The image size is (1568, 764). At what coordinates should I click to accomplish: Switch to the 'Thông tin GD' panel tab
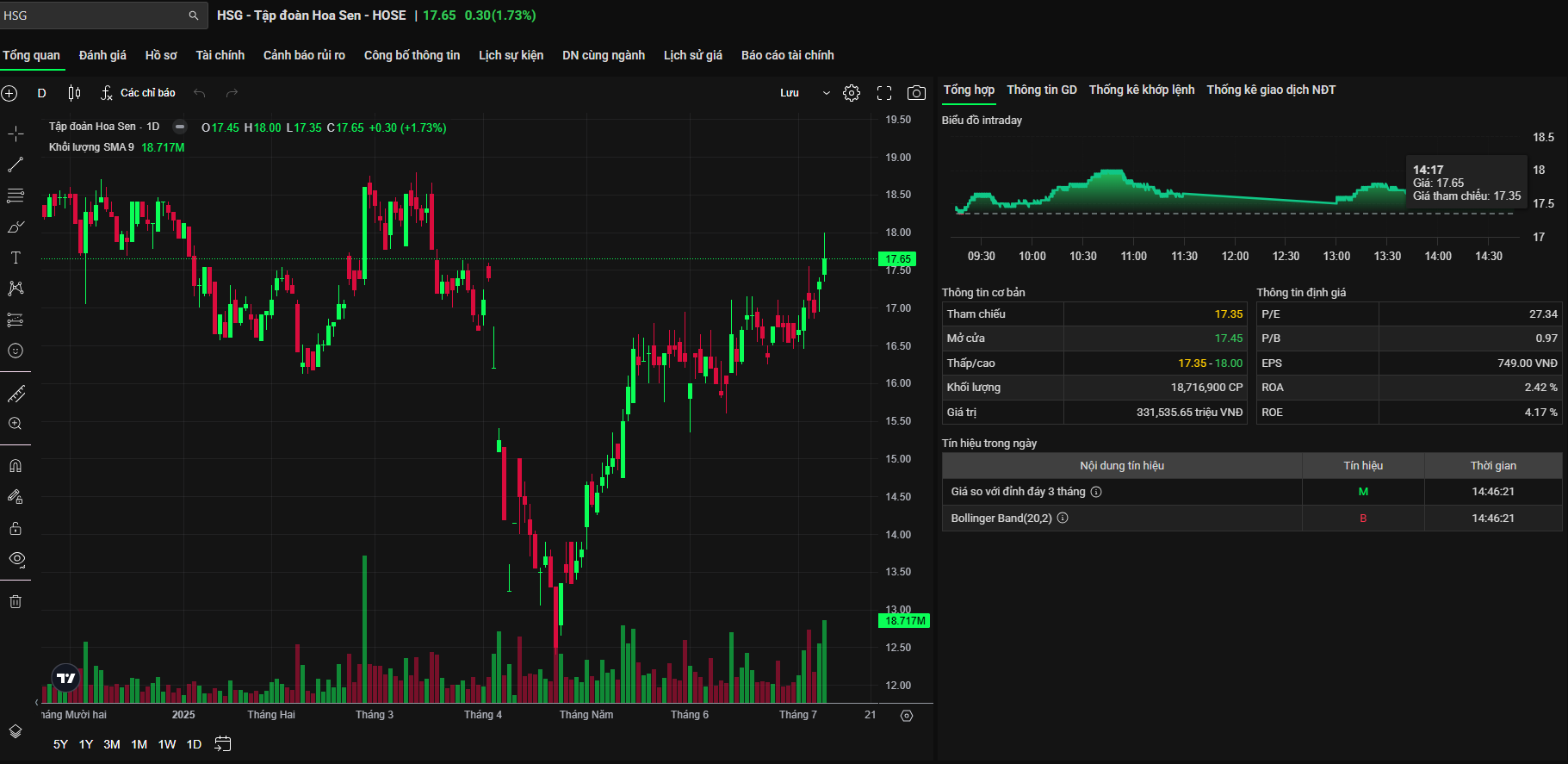pyautogui.click(x=1042, y=90)
